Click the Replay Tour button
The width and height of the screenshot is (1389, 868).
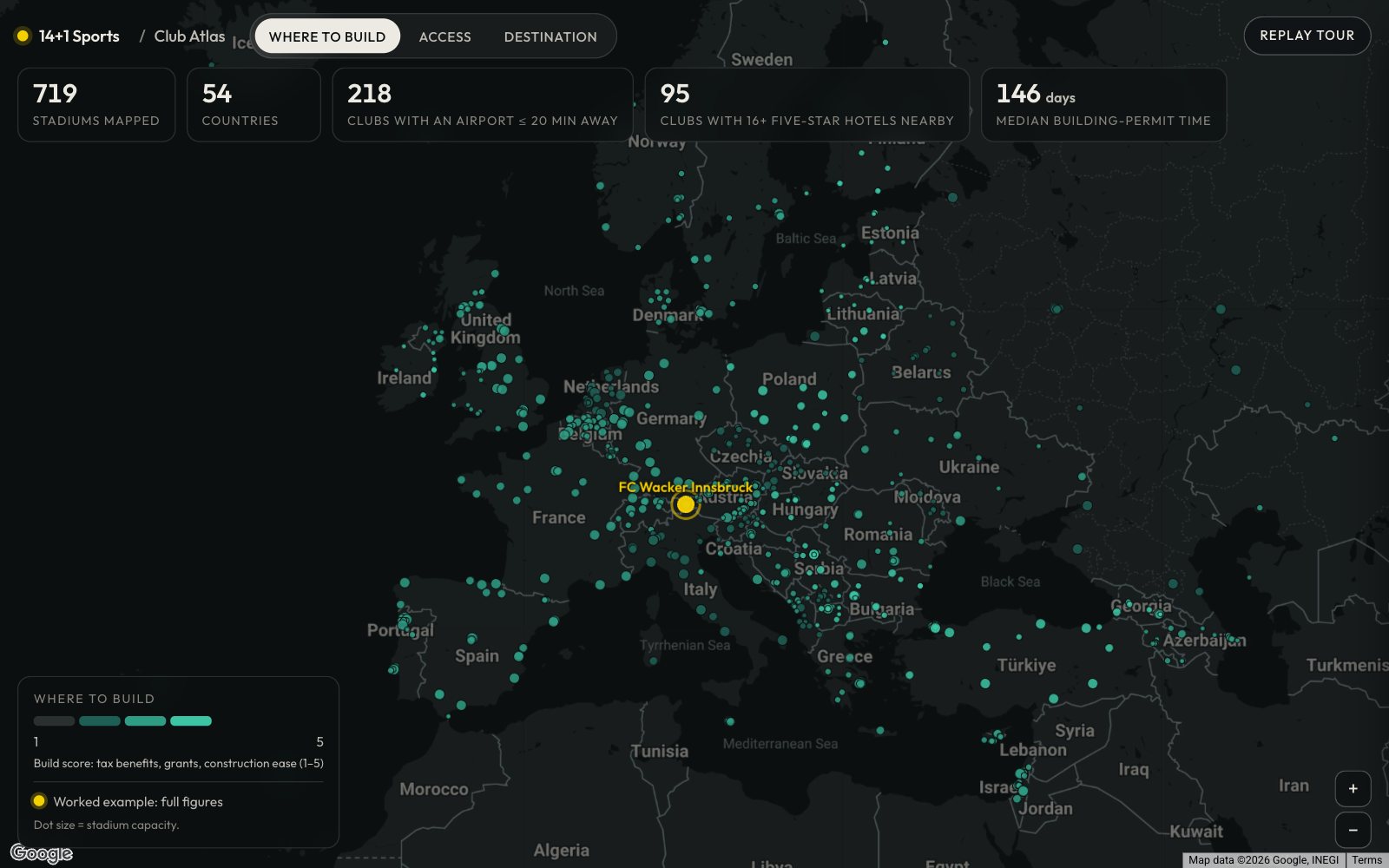pos(1307,36)
